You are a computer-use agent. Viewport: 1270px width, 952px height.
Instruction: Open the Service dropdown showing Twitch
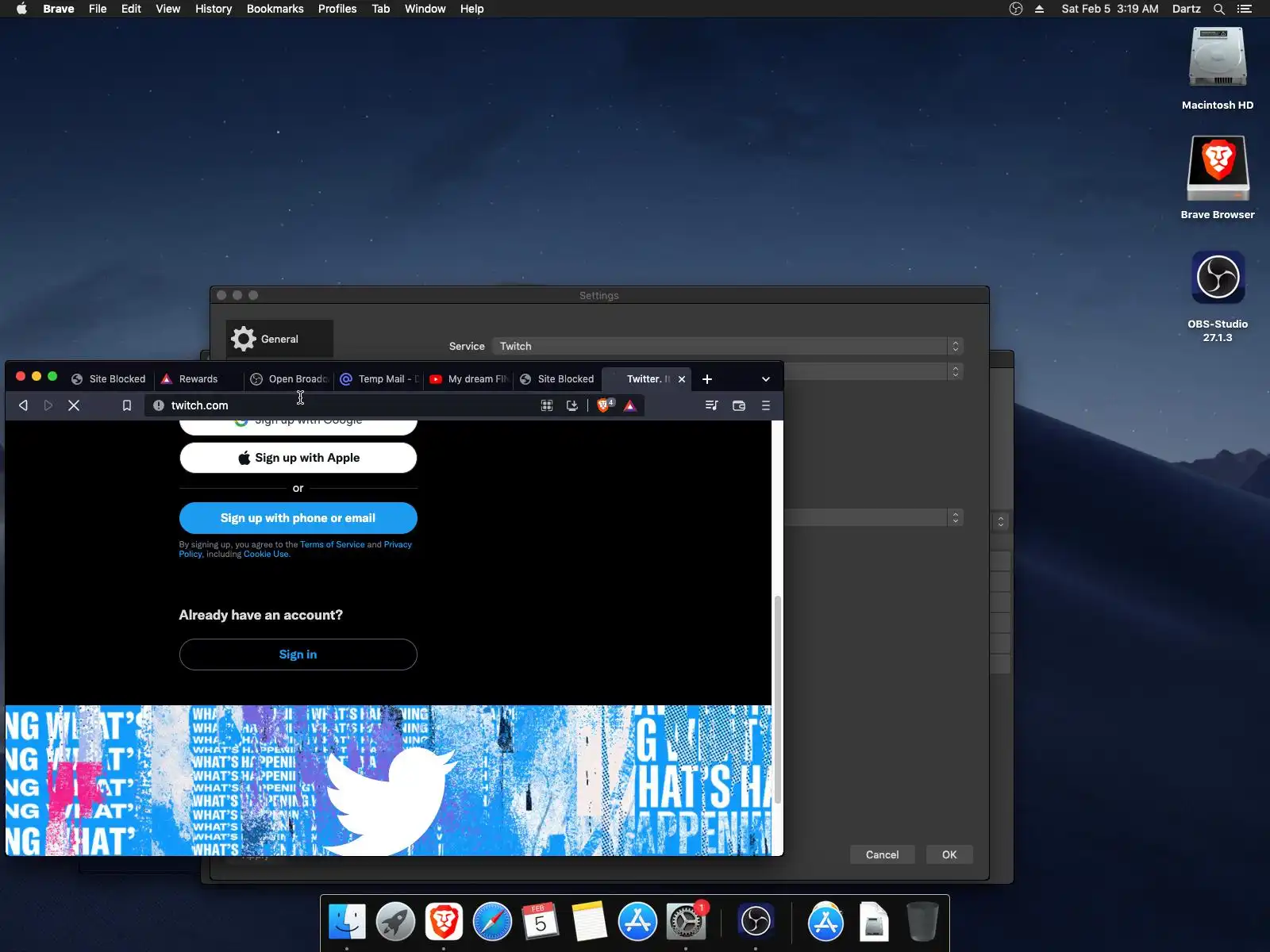click(727, 346)
